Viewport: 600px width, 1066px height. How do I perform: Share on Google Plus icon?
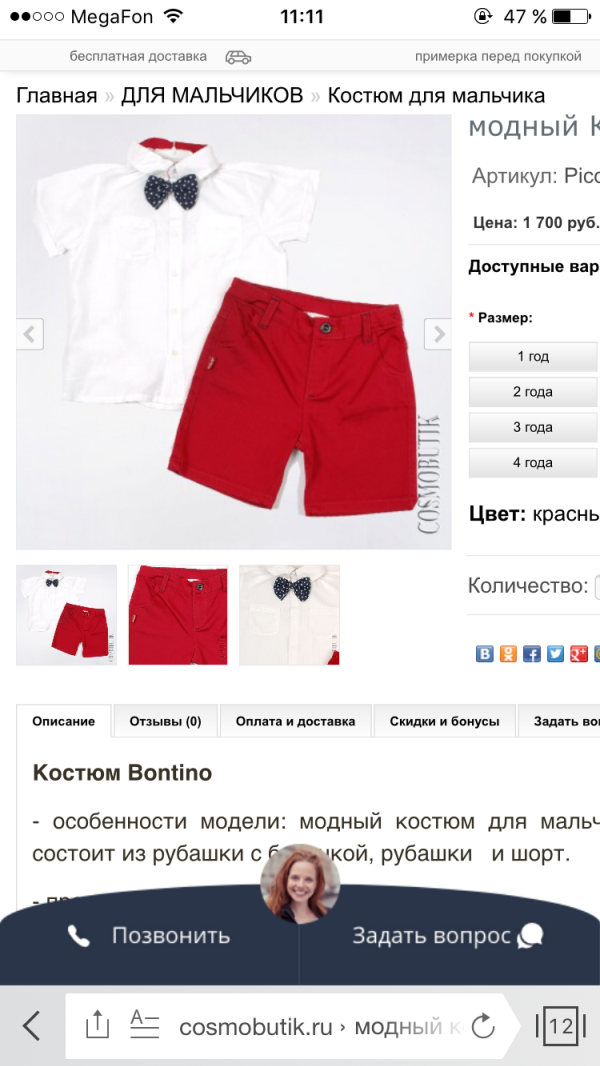pos(579,653)
